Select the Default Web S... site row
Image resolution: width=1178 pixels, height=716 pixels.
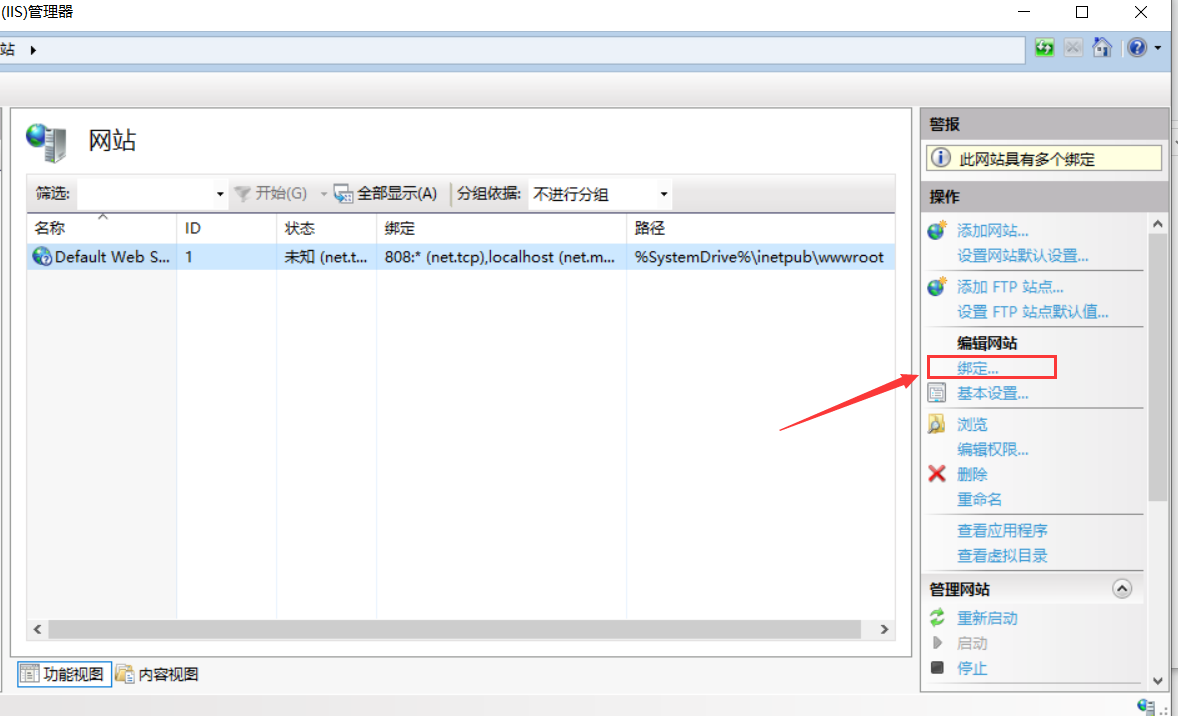[461, 257]
